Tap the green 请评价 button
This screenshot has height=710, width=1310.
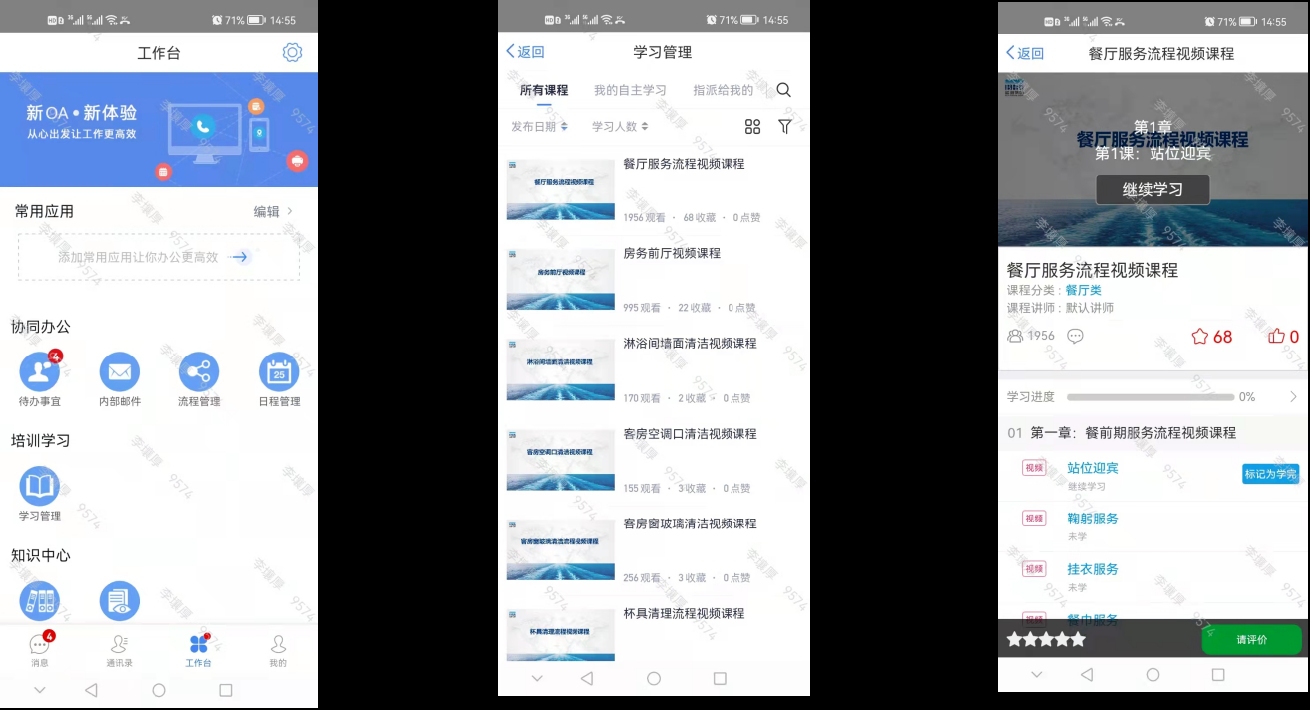1252,640
